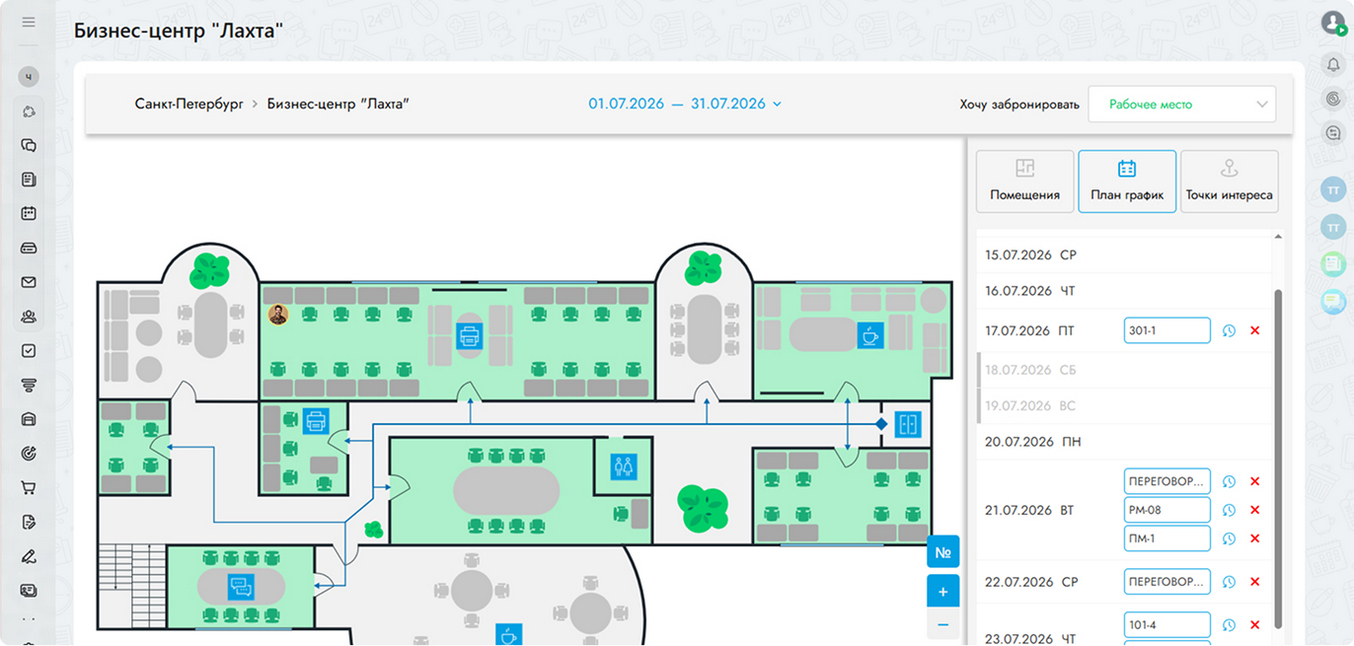The image size is (1354, 646).
Task: Zoom in with the plus button on the map
Action: [x=943, y=592]
